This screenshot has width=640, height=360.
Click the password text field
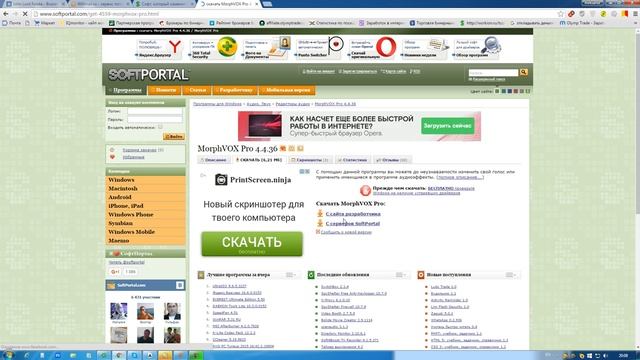tap(155, 119)
